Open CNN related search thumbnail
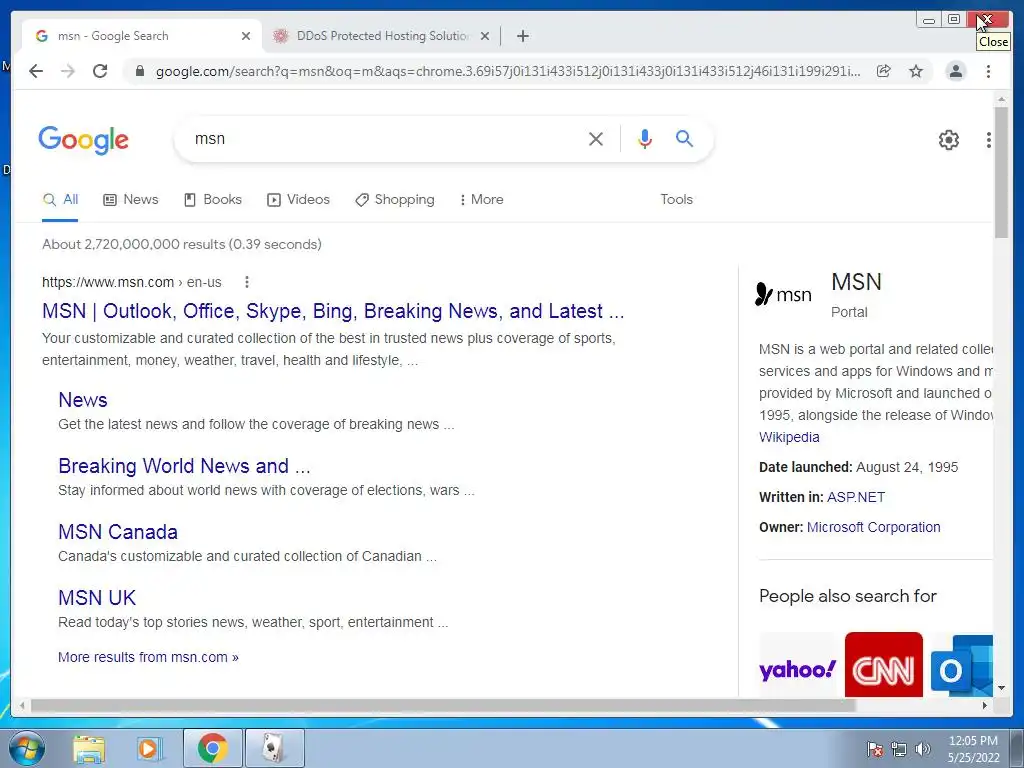The width and height of the screenshot is (1024, 768). pyautogui.click(x=884, y=665)
